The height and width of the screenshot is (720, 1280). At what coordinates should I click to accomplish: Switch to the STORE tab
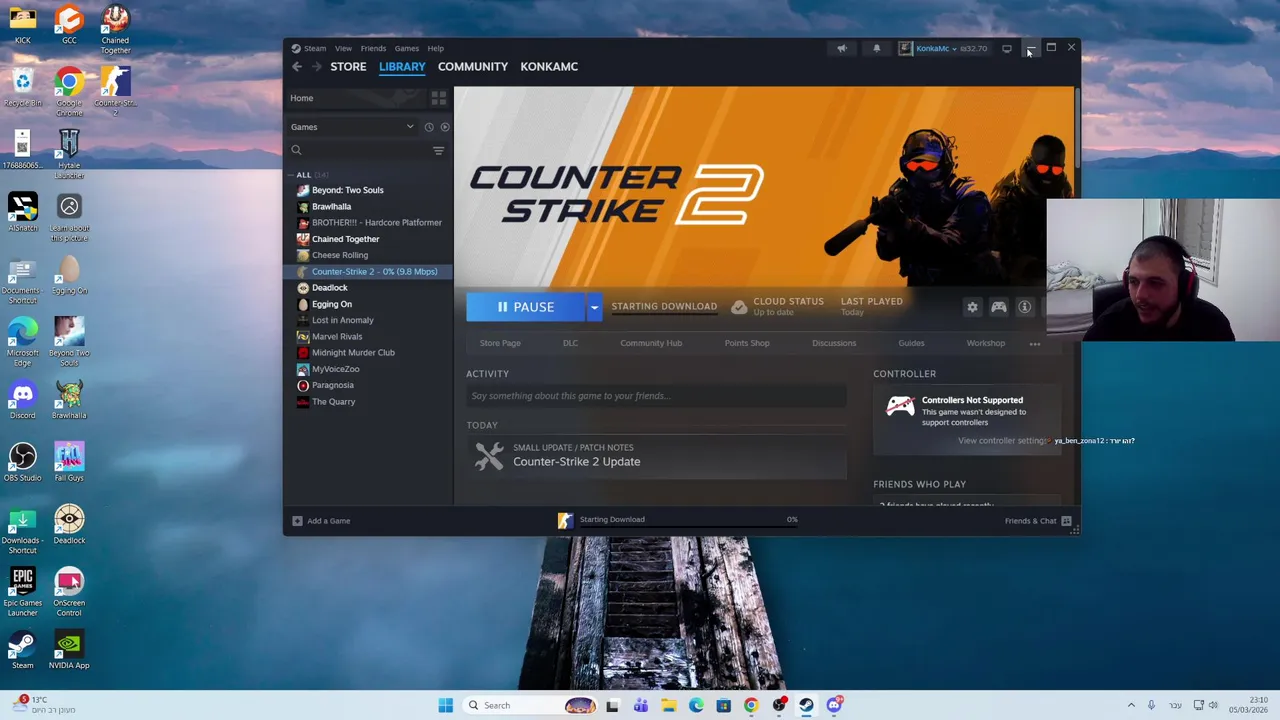coord(348,67)
